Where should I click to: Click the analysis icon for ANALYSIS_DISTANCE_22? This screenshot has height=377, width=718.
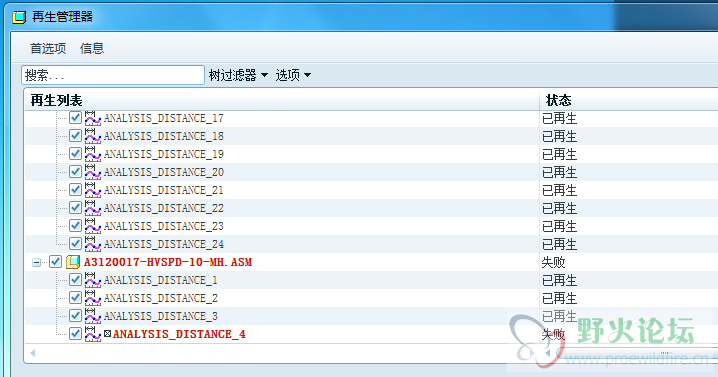[92, 208]
